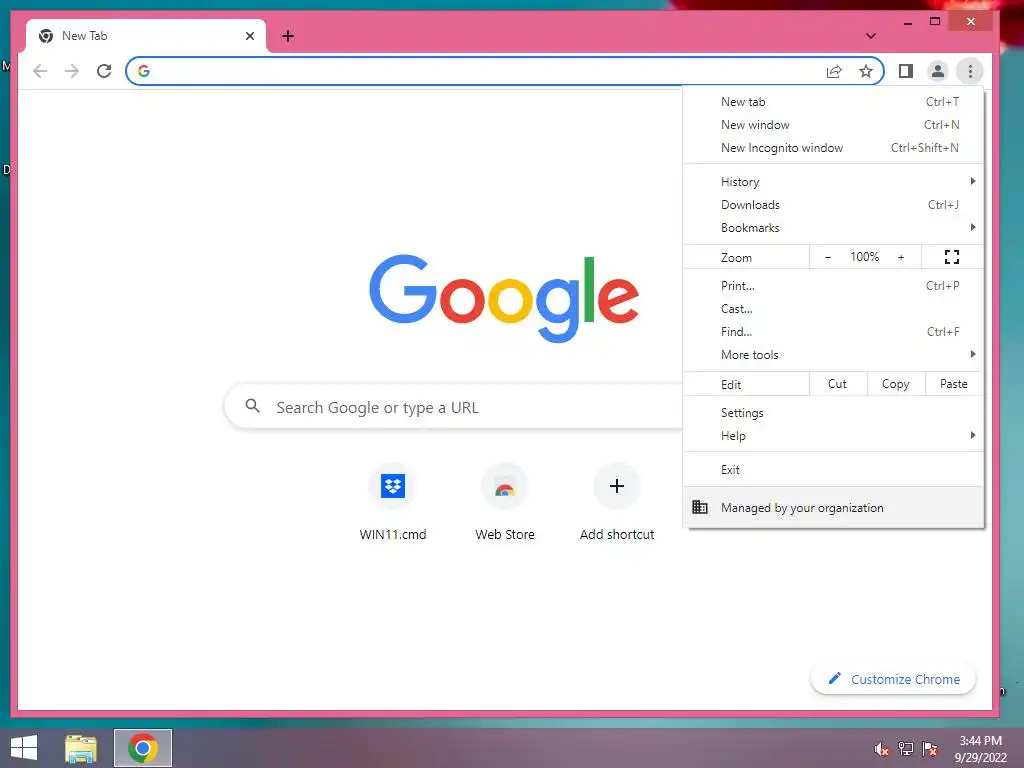Select New window menu entry
The height and width of the screenshot is (768, 1024).
[833, 125]
